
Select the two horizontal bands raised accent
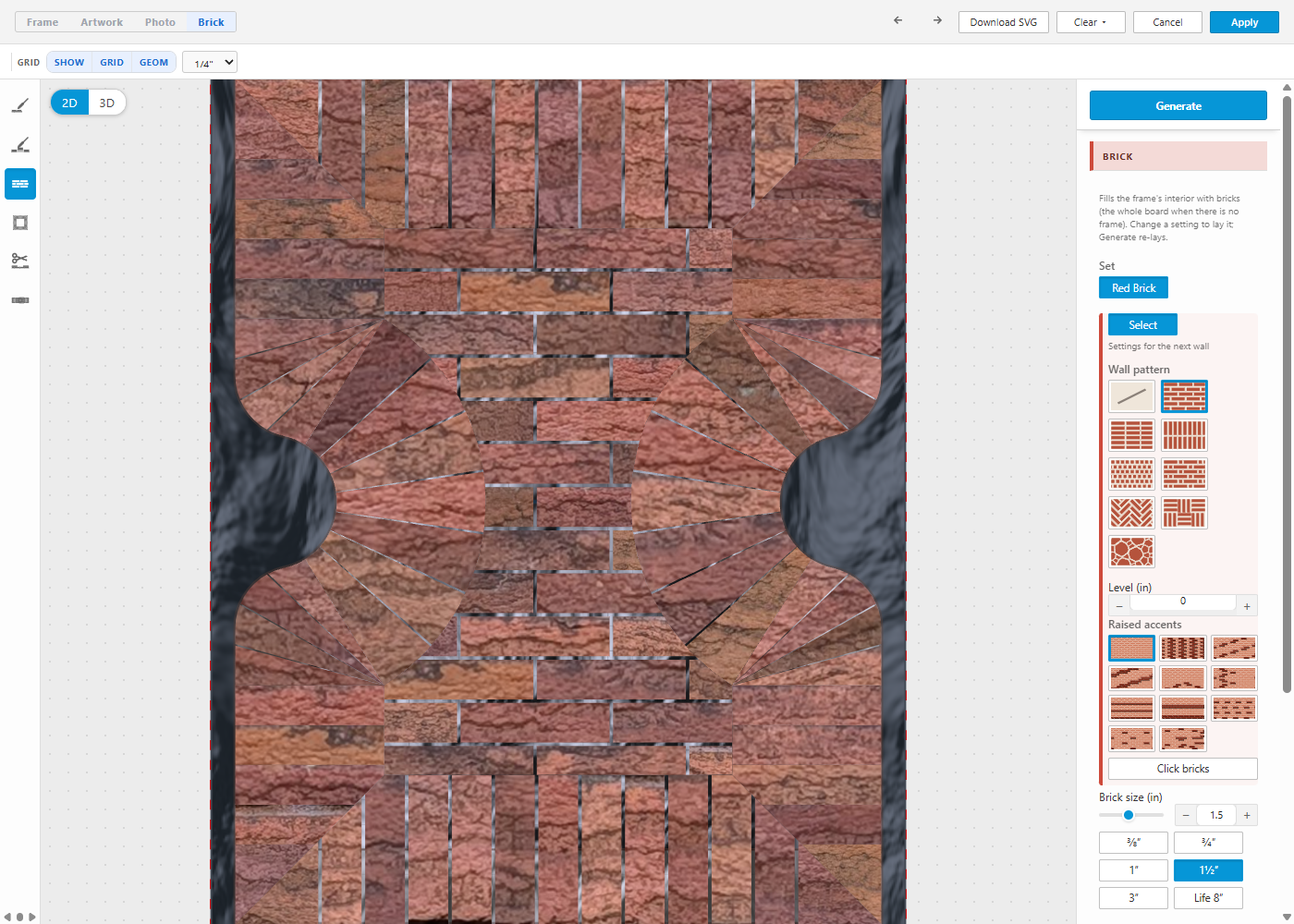coord(1131,709)
